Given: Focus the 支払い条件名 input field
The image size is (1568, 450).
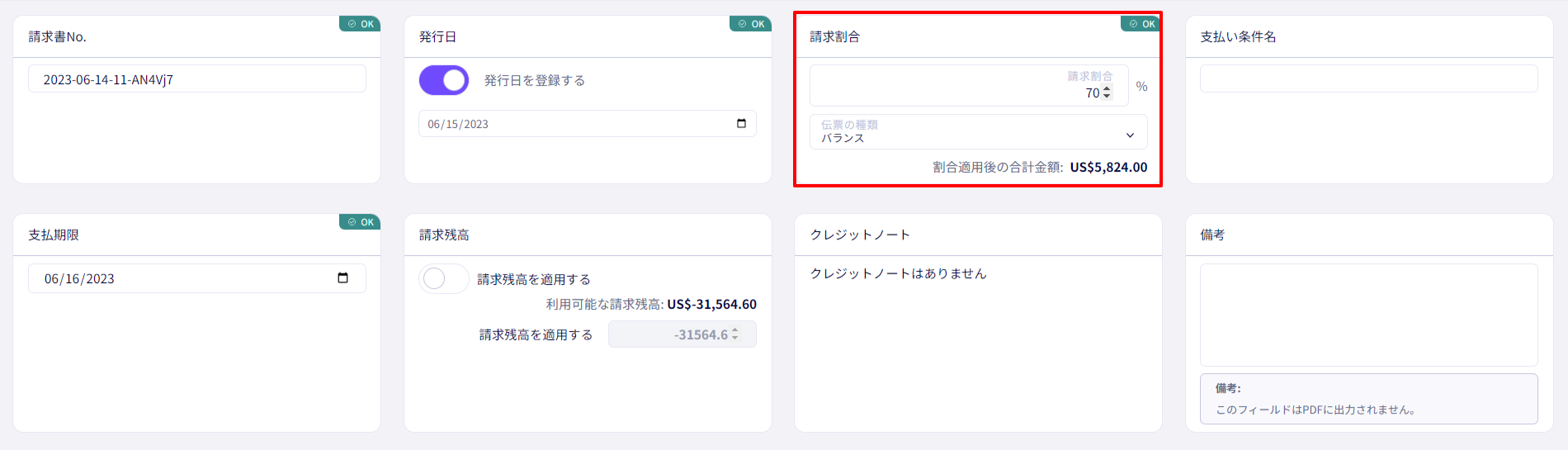Looking at the screenshot, I should pos(1368,79).
